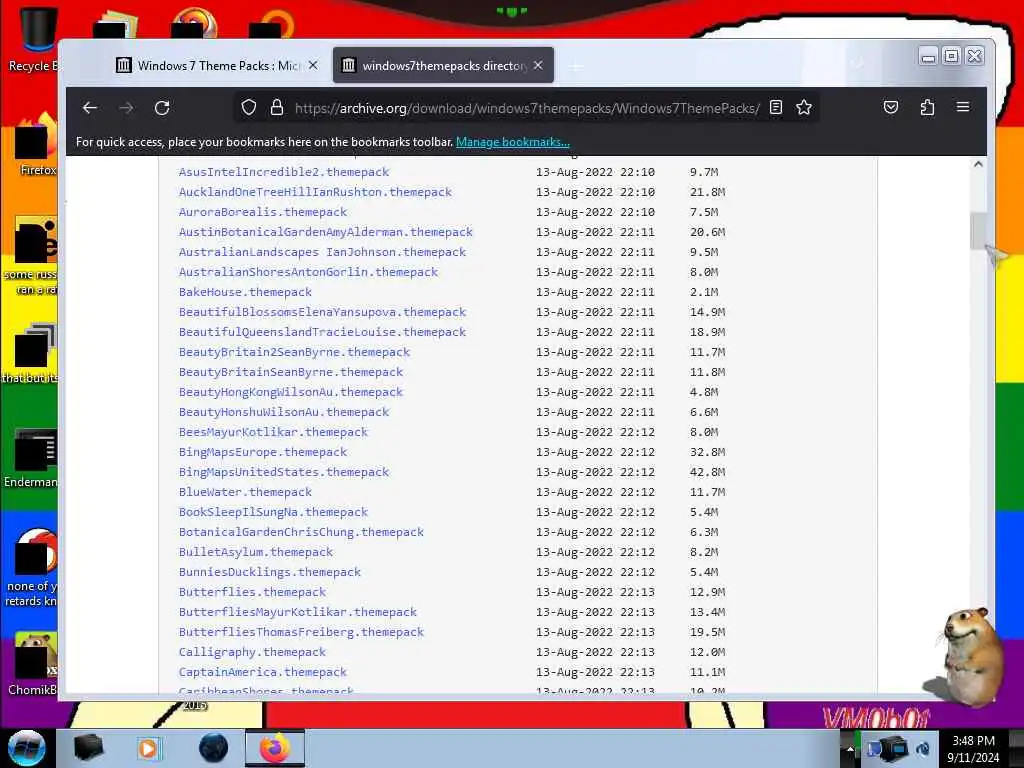Click the volume speaker tray icon
The height and width of the screenshot is (768, 1024).
tap(923, 749)
